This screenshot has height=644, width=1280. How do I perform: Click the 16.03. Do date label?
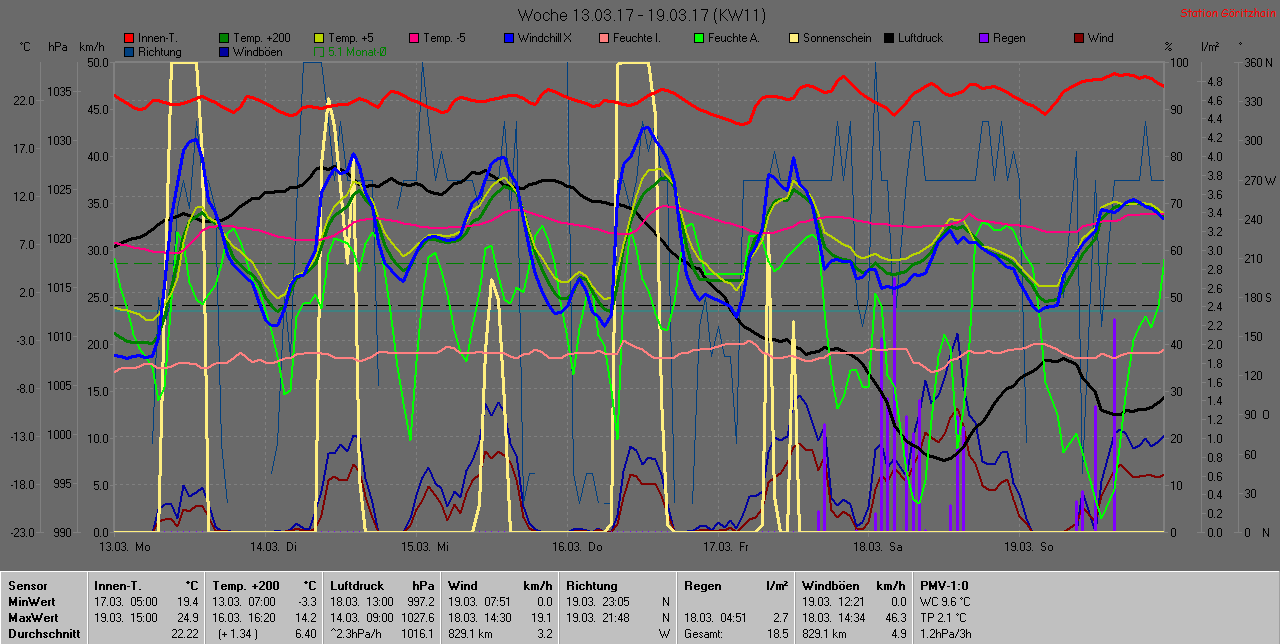click(x=576, y=547)
